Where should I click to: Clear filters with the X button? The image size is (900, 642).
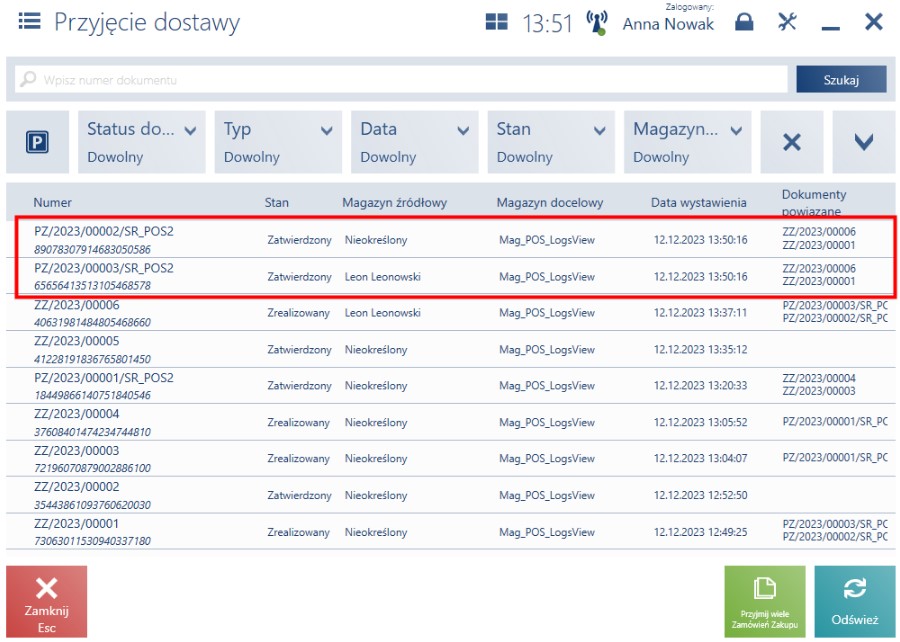pyautogui.click(x=792, y=142)
